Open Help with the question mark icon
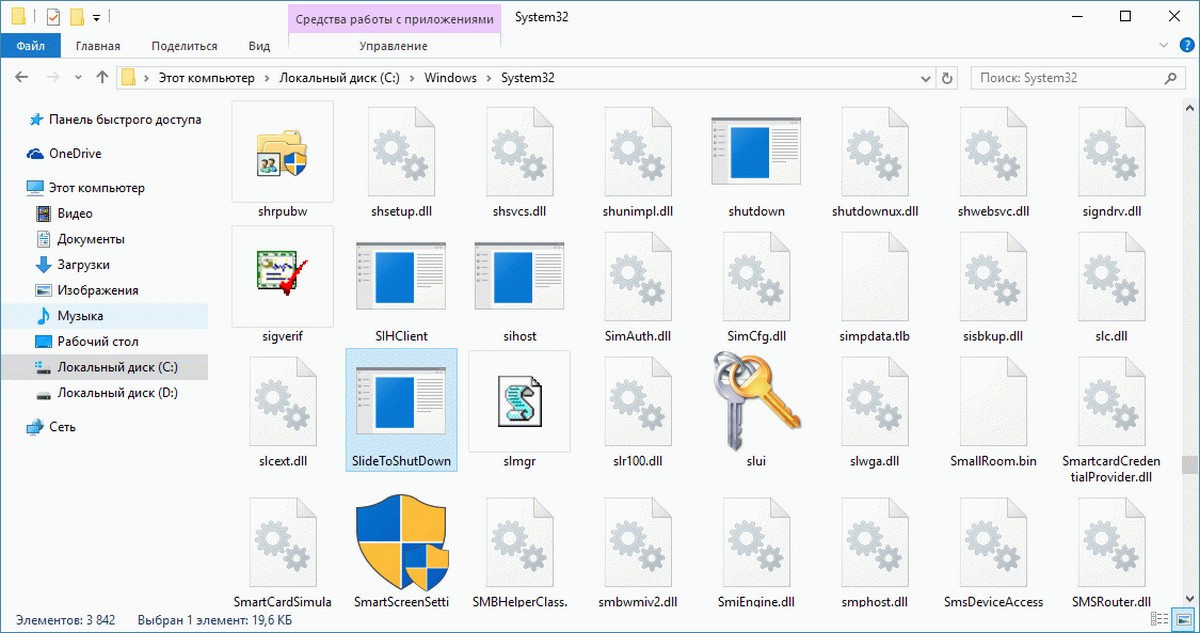This screenshot has width=1200, height=633. (1185, 46)
